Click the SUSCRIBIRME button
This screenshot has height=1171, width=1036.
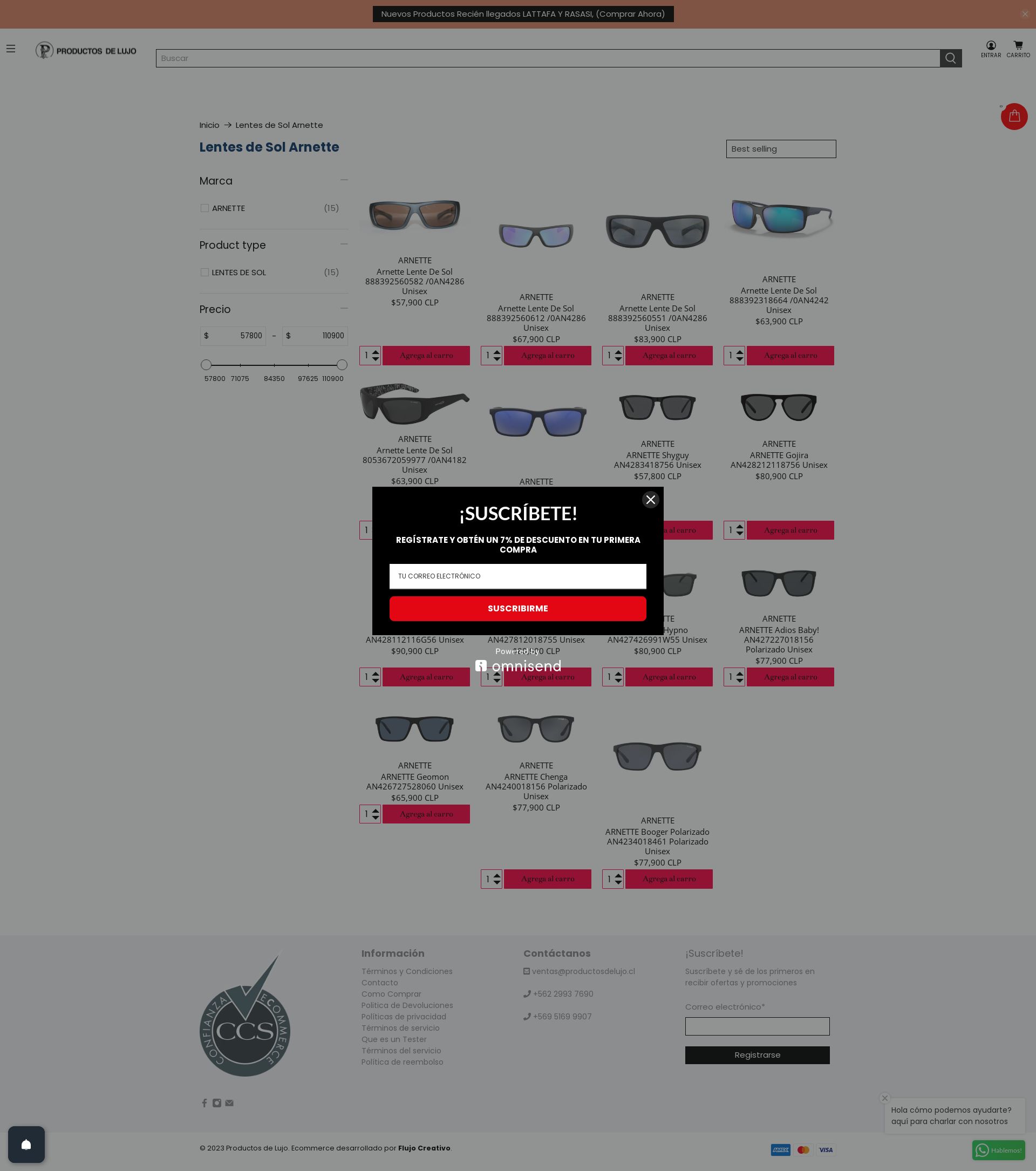(x=517, y=608)
